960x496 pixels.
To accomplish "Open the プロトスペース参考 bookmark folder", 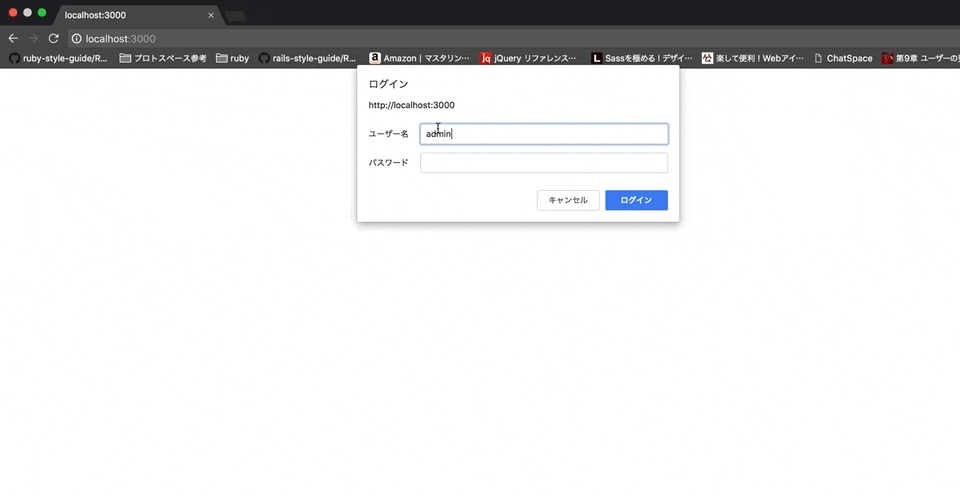I will (163, 58).
